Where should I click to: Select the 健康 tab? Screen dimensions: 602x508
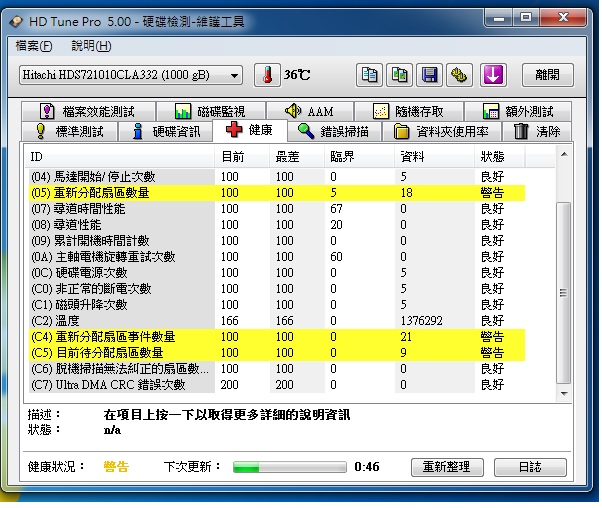coord(250,130)
